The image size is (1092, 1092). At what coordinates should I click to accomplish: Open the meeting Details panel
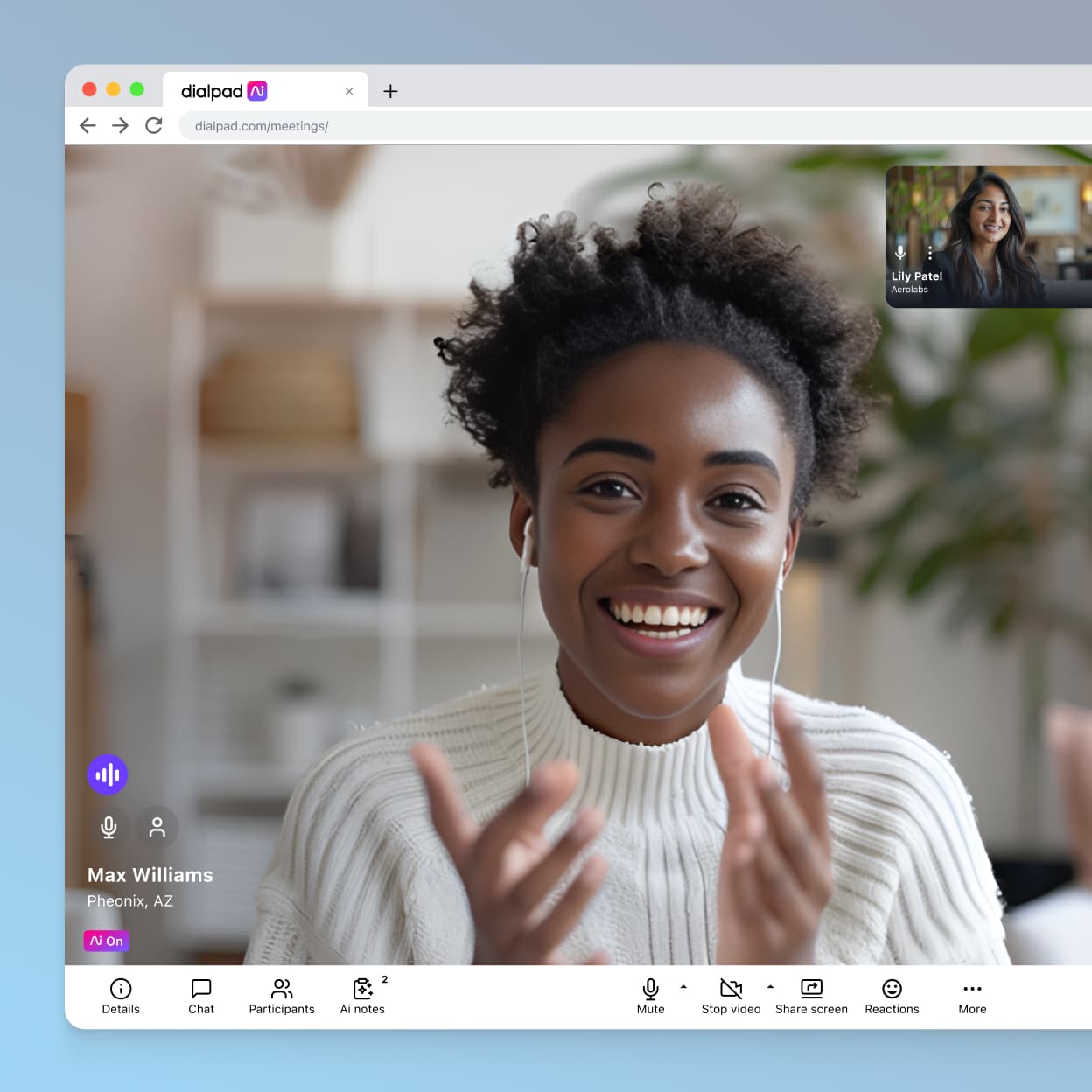(121, 996)
